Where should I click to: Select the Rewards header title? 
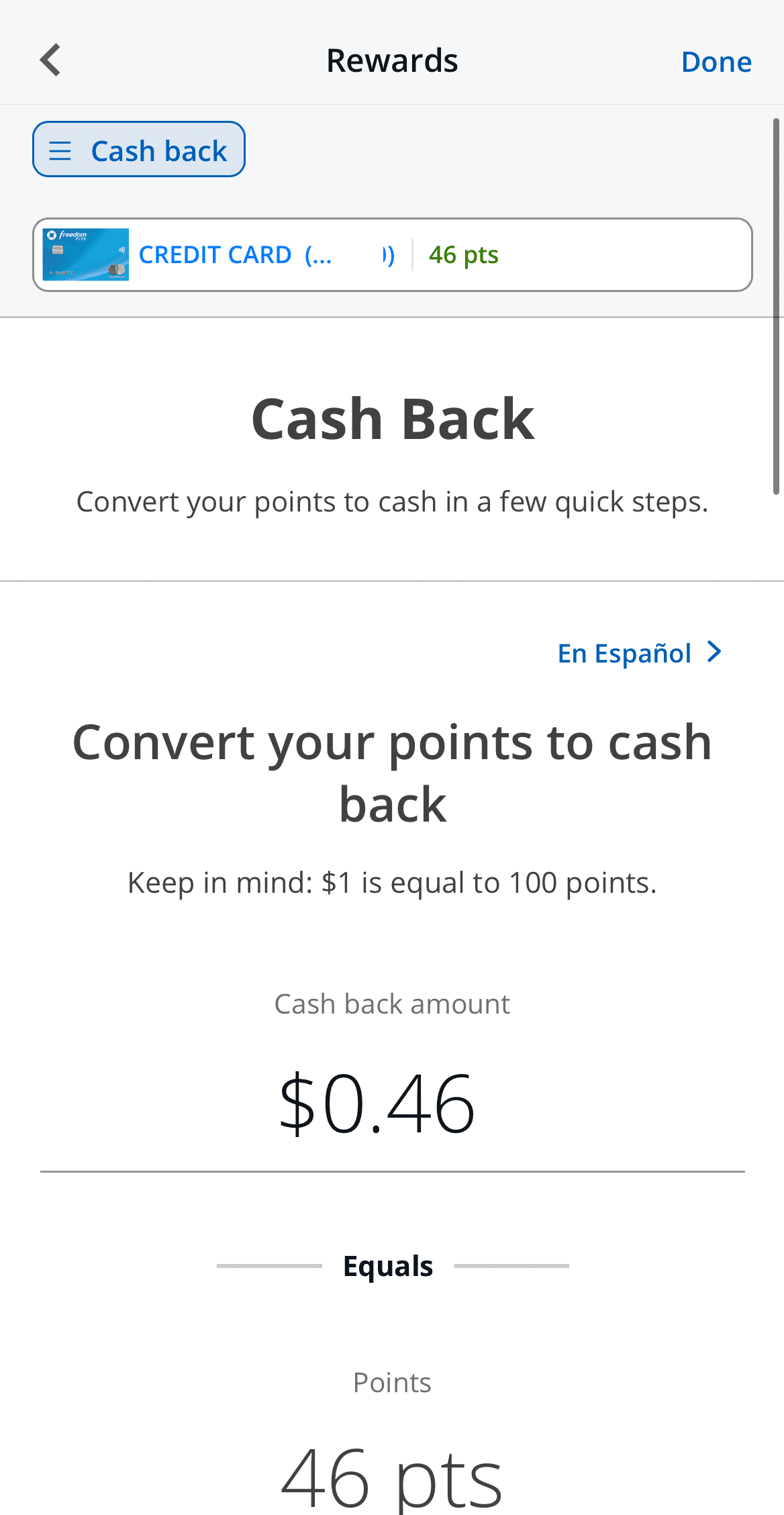tap(392, 59)
